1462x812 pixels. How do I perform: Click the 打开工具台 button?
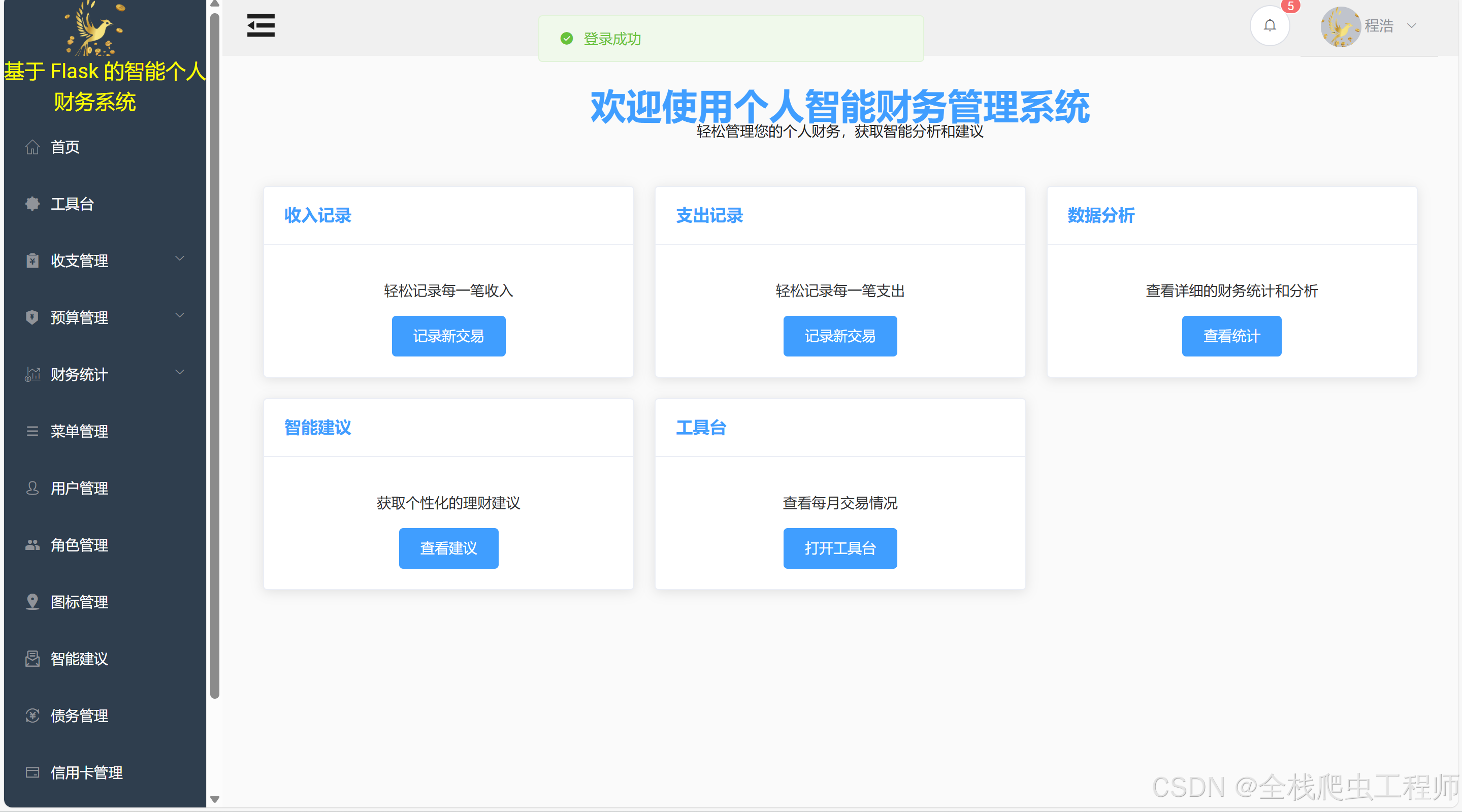coord(839,548)
